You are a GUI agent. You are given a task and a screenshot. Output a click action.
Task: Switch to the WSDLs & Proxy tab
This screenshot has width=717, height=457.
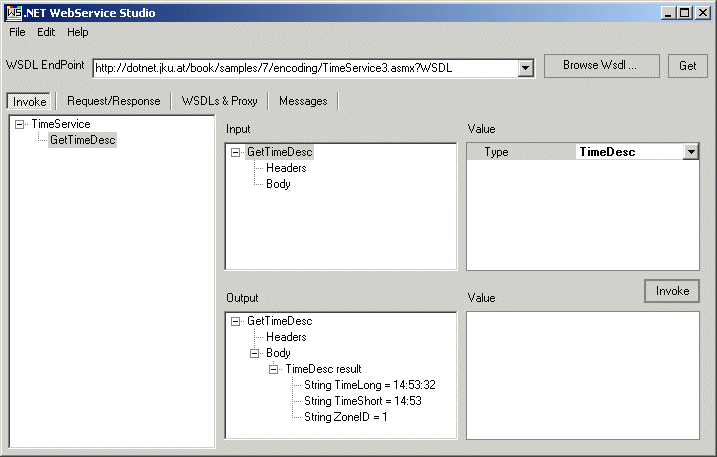(x=219, y=101)
